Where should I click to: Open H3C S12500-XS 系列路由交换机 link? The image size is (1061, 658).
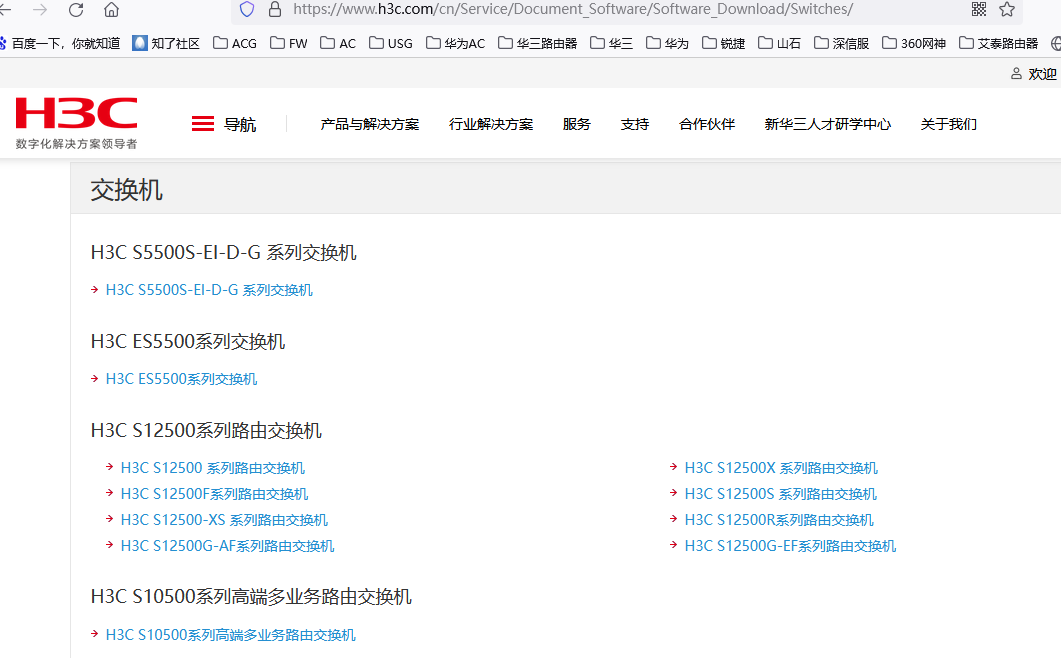(224, 520)
